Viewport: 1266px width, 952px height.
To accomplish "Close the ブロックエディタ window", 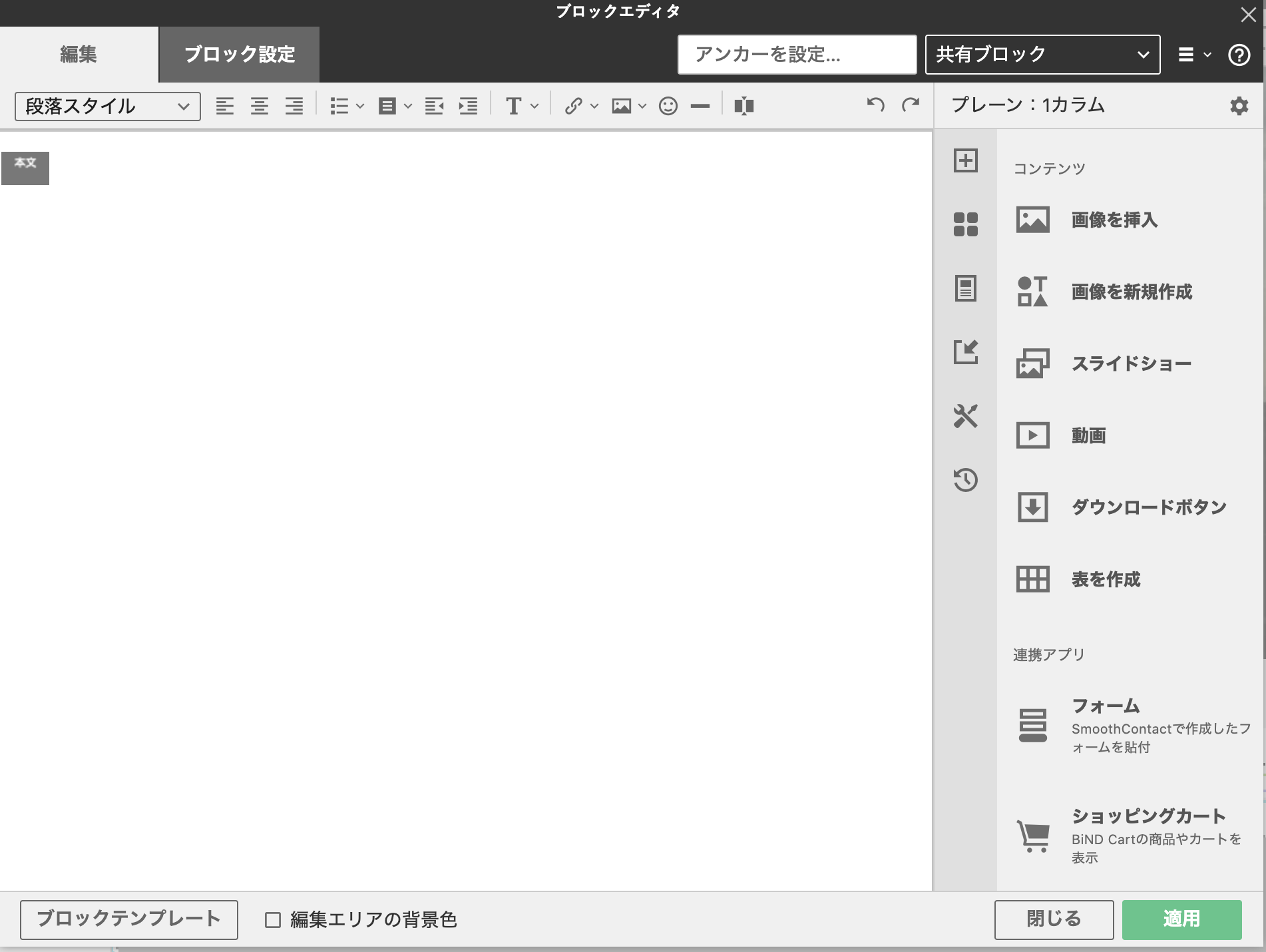I will 1249,15.
